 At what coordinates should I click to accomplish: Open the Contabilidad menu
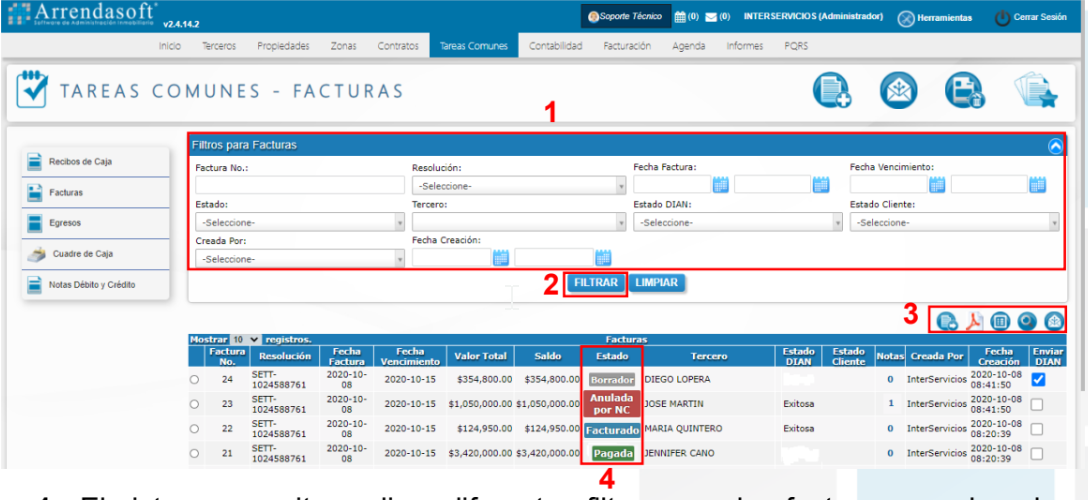(556, 46)
